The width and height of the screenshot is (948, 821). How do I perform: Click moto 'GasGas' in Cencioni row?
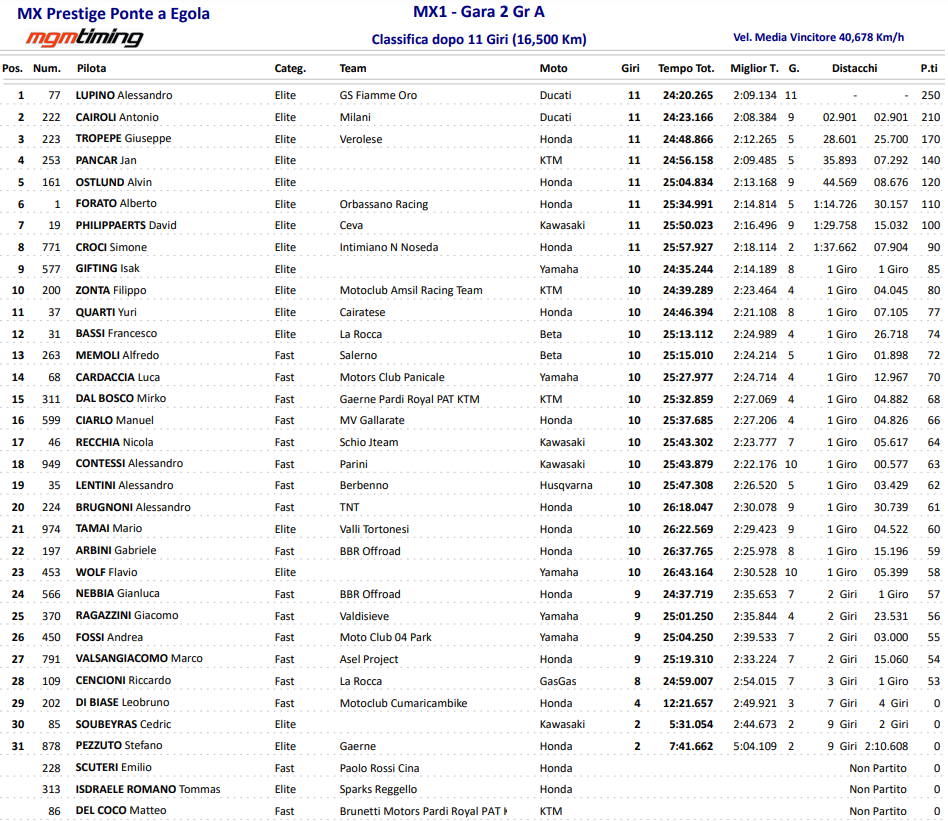pos(558,681)
